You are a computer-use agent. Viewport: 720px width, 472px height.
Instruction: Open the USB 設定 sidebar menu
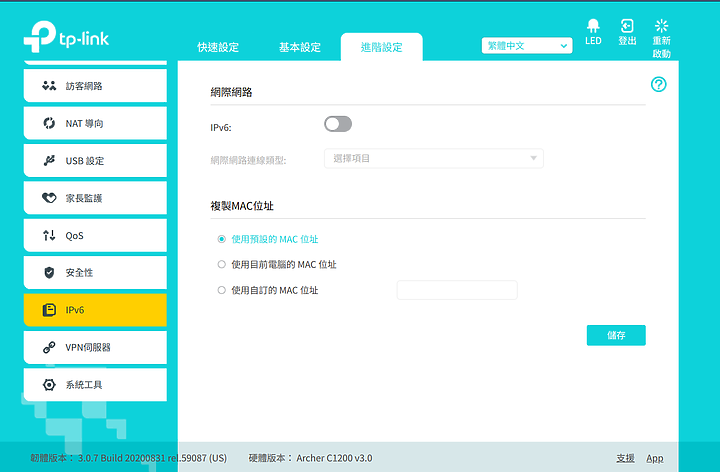pos(95,160)
